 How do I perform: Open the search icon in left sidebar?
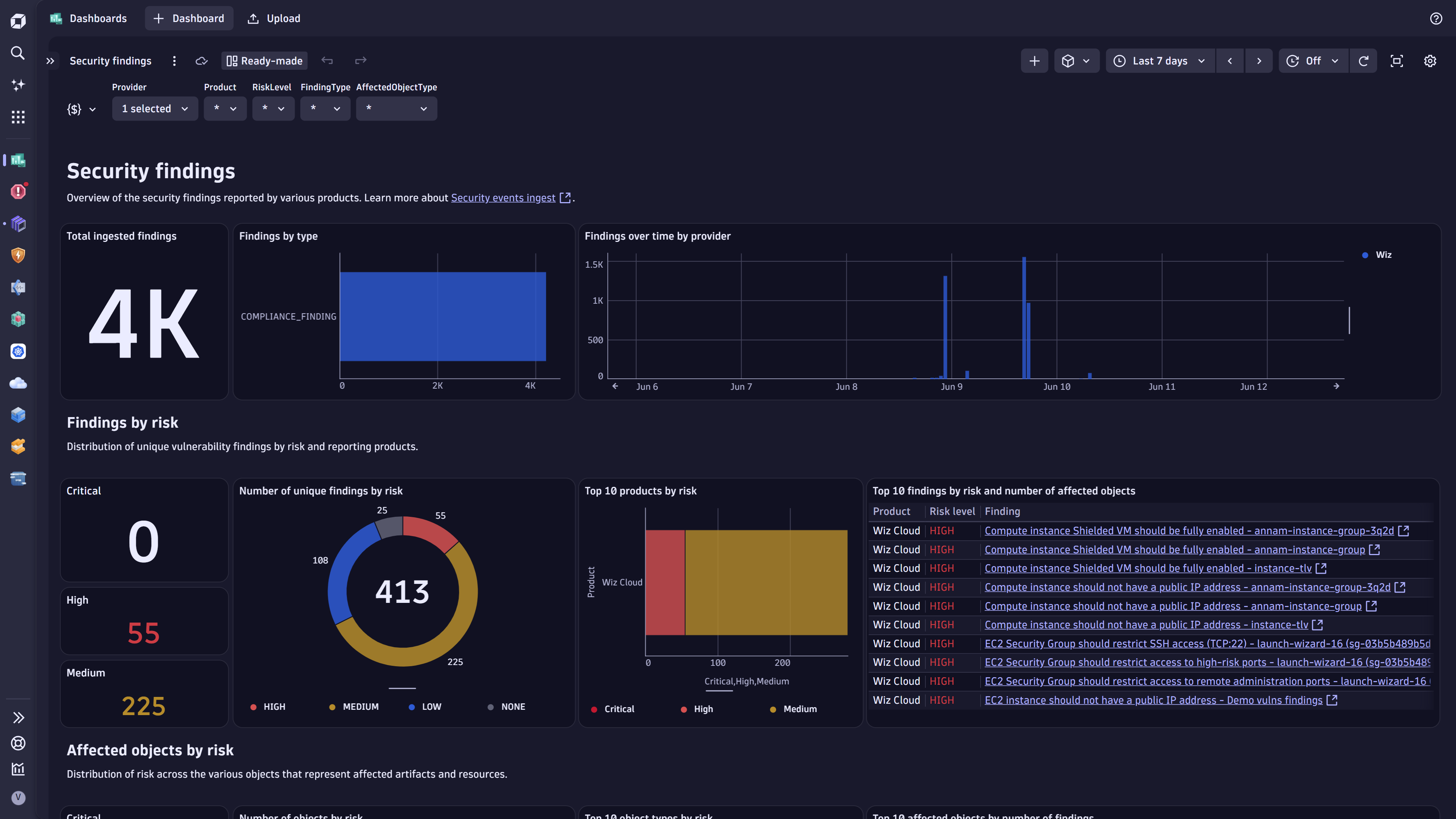click(18, 53)
